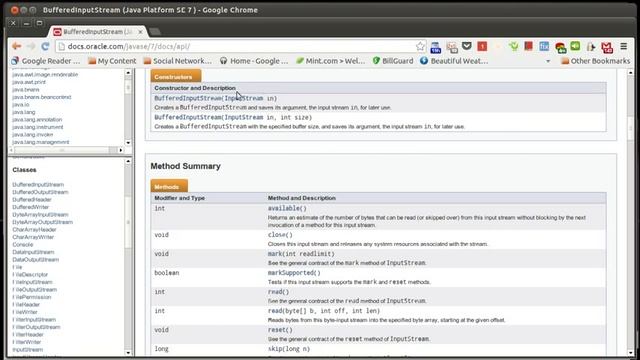The image size is (640, 360).
Task: Click main page scroll-up arrow
Action: [631, 73]
